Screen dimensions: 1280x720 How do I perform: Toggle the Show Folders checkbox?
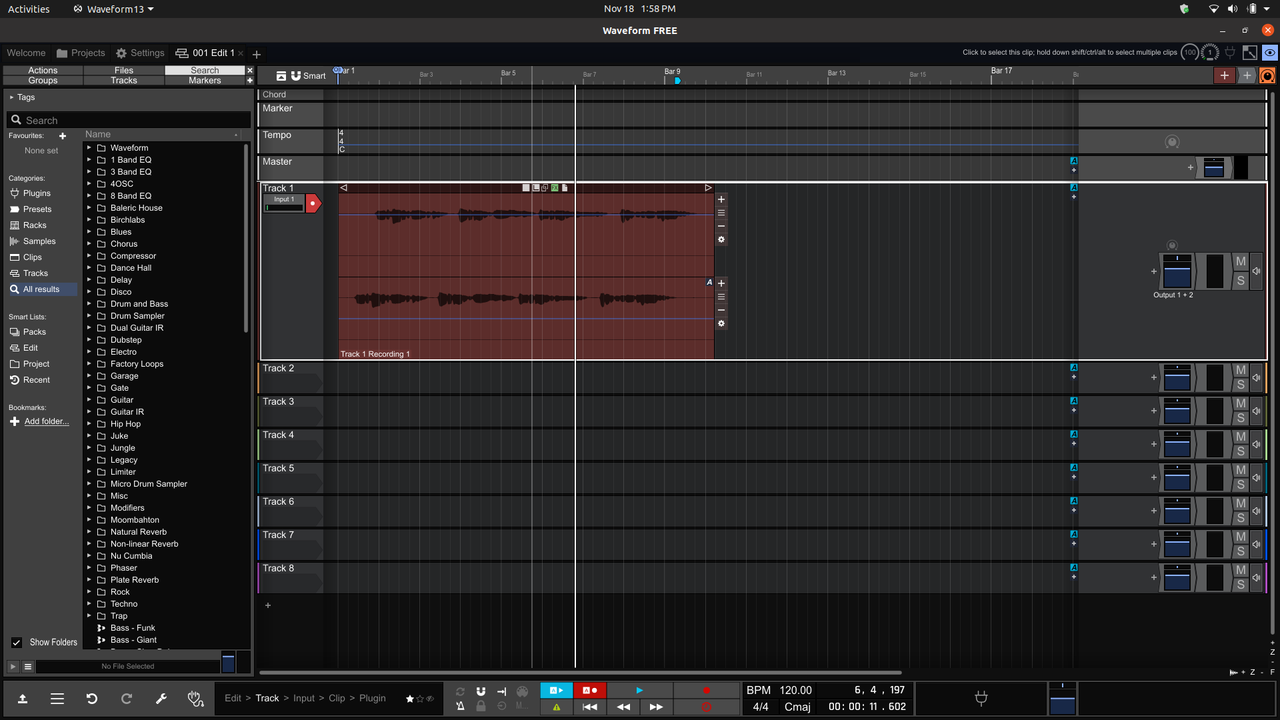(16, 642)
